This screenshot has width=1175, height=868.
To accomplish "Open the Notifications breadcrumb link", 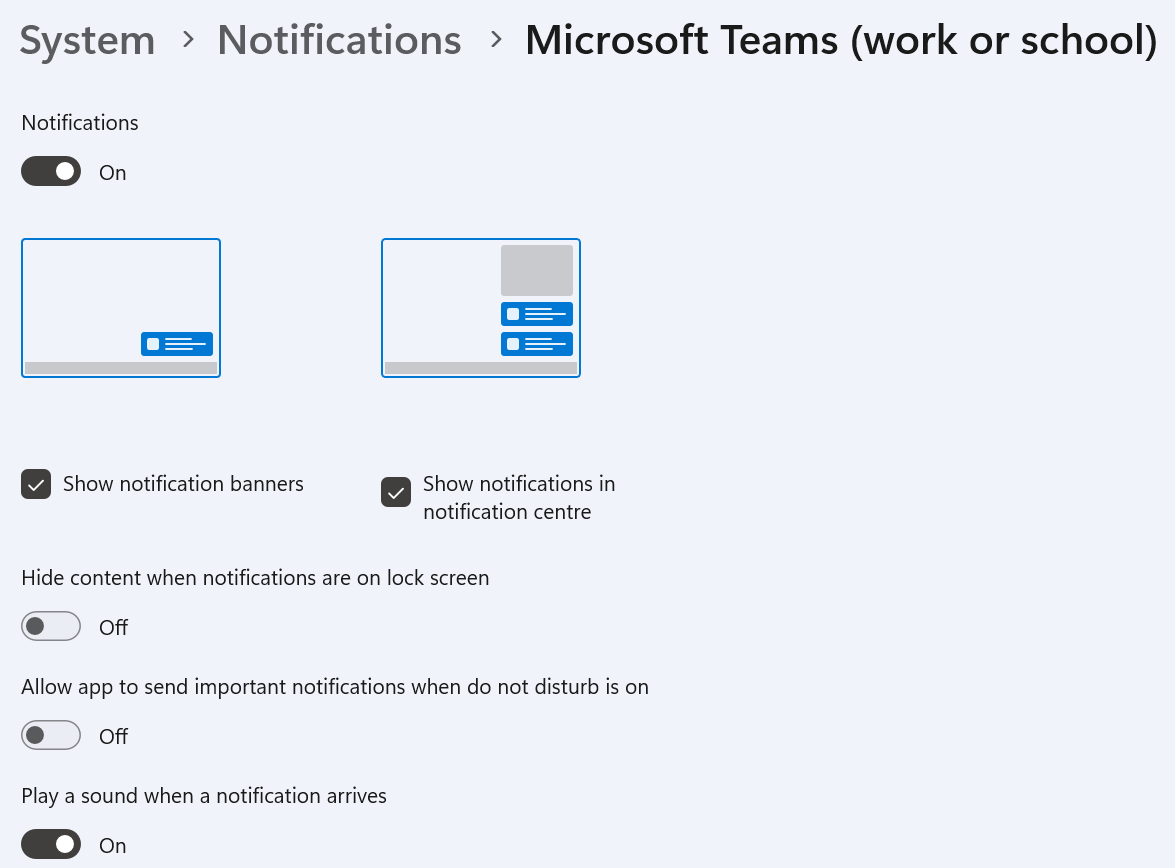I will coord(339,40).
